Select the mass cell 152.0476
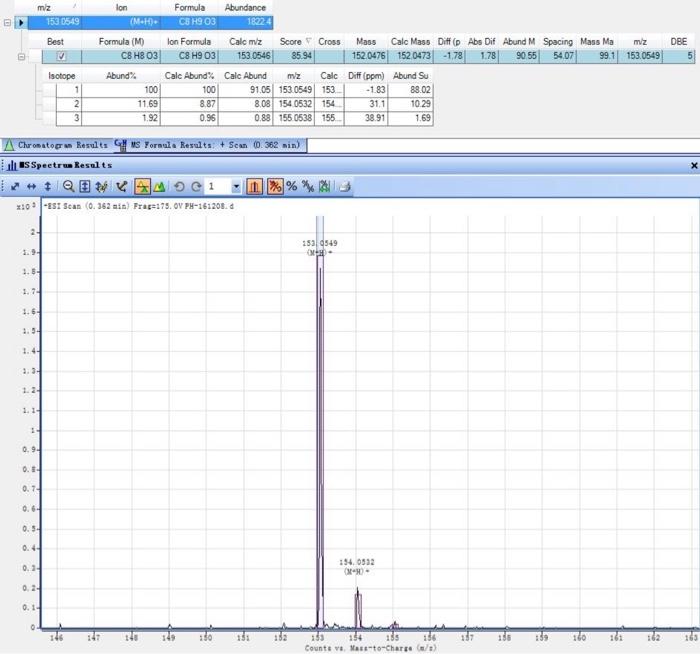The height and width of the screenshot is (654, 700). [366, 56]
